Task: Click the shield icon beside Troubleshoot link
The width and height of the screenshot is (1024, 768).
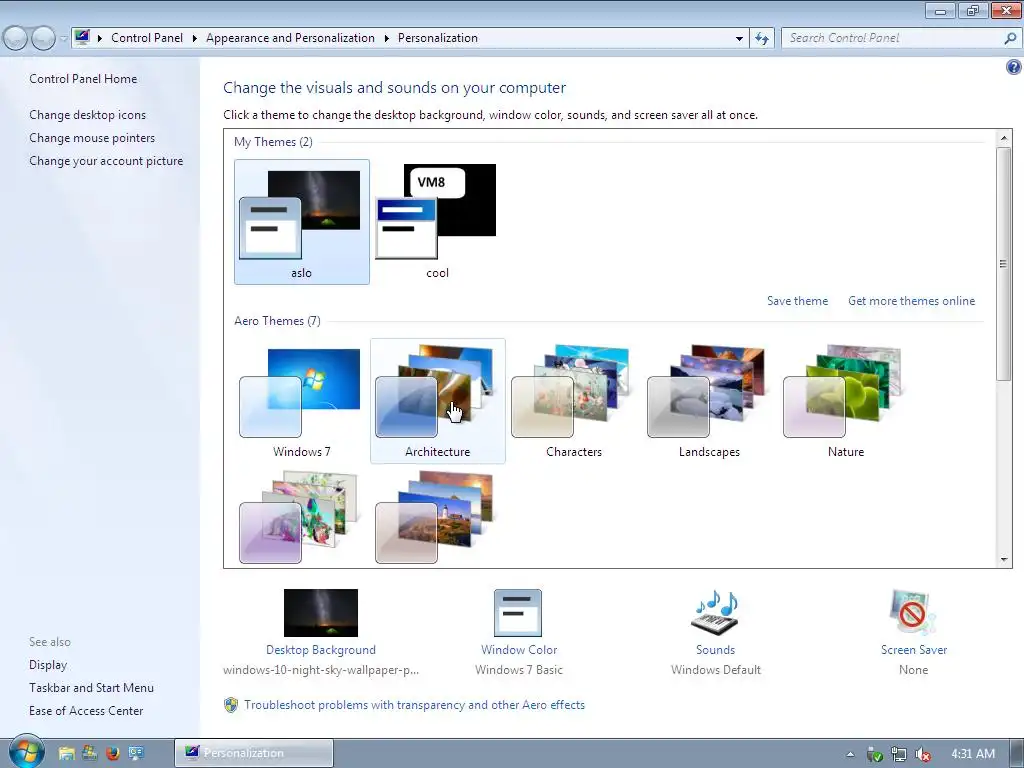Action: click(x=231, y=705)
